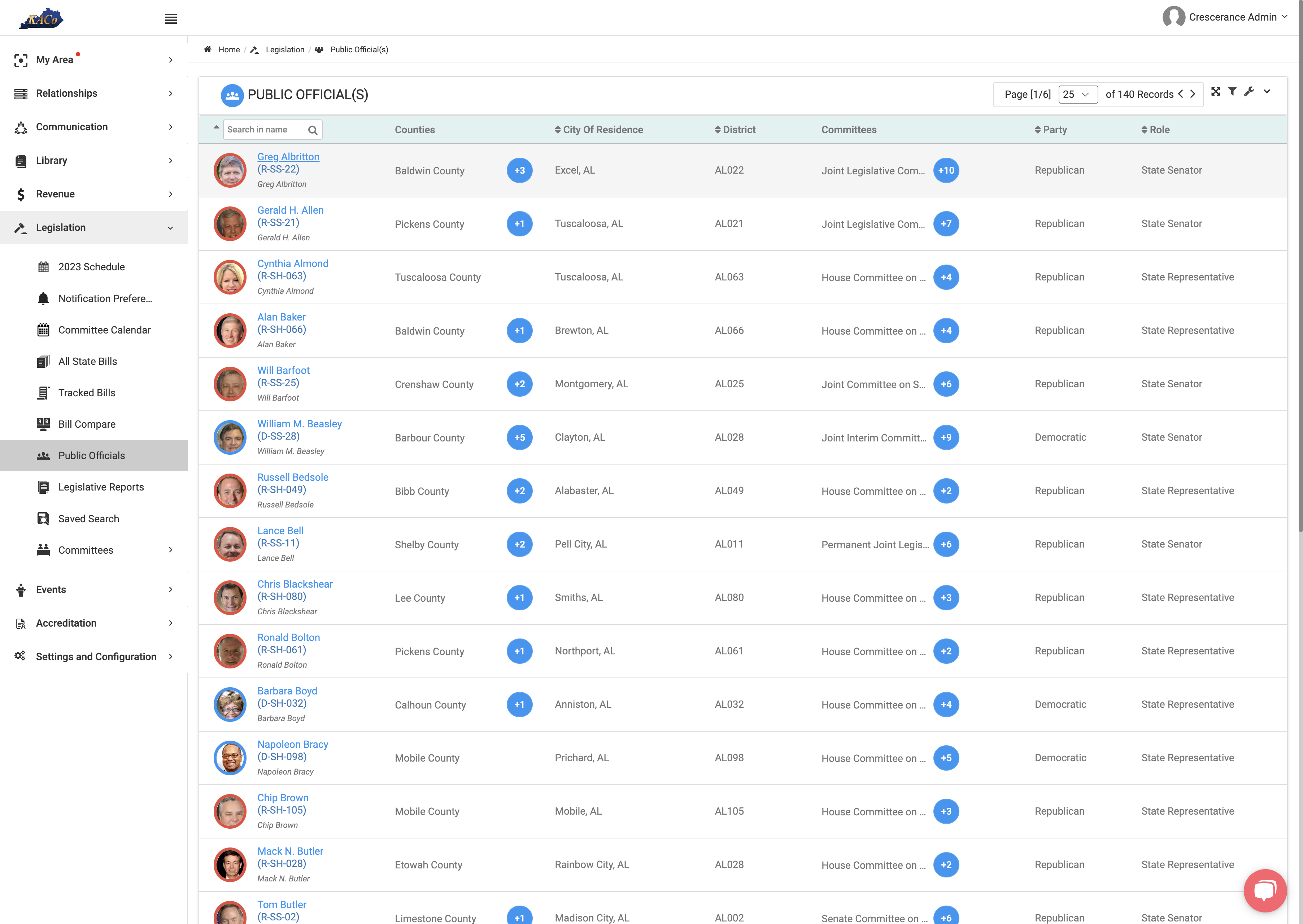Click Cynthia Almond's profile photo

pyautogui.click(x=230, y=277)
